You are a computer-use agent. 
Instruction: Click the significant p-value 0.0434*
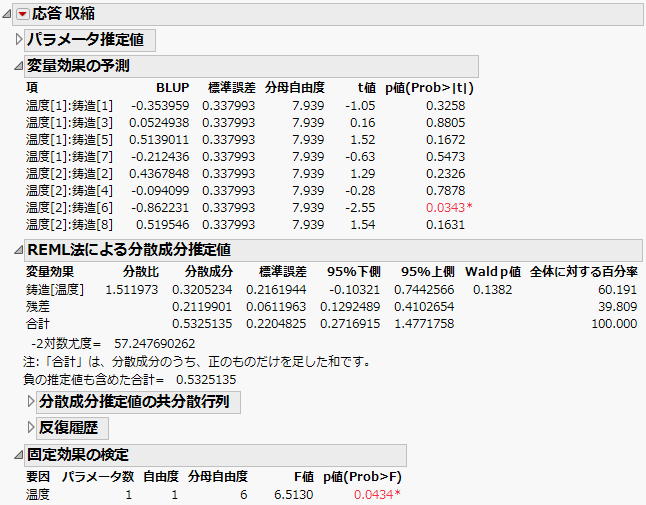(x=377, y=495)
